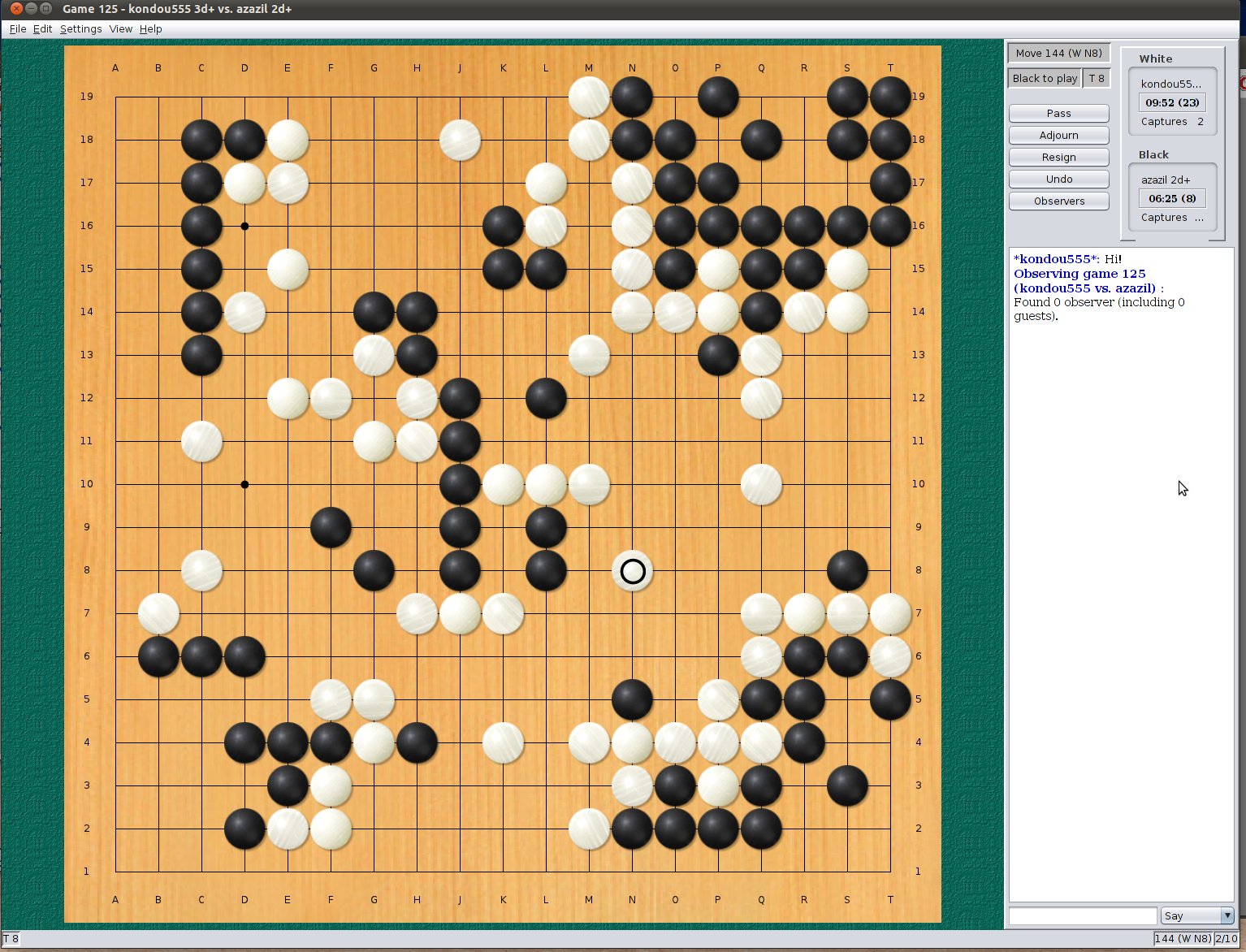1246x952 pixels.
Task: Click the marked last-move white stone at N8
Action: [x=632, y=571]
